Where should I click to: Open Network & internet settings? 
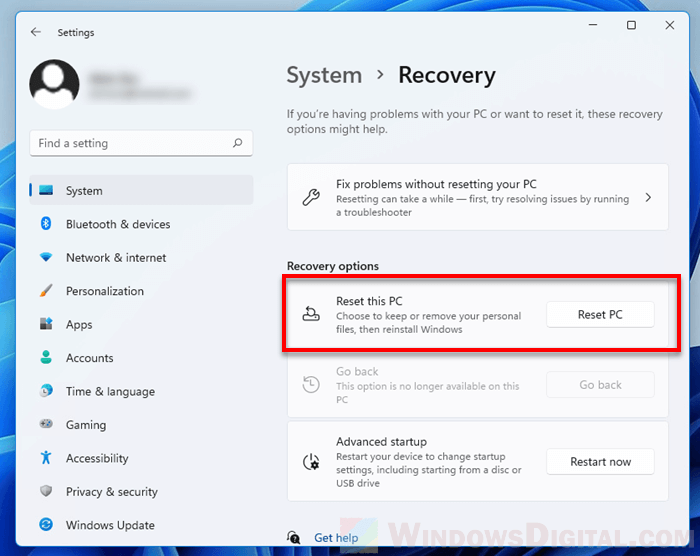click(116, 258)
